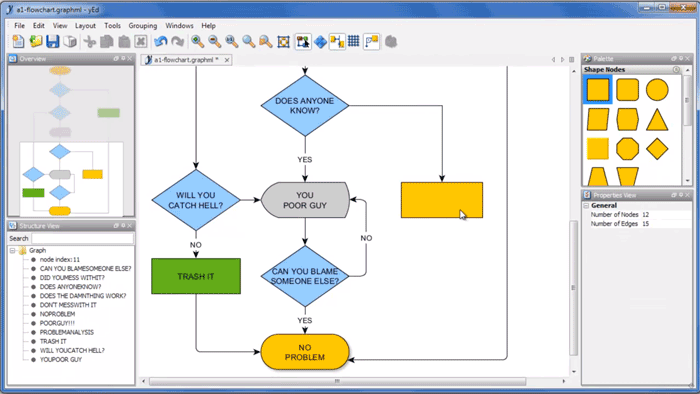The width and height of the screenshot is (700, 394).
Task: Select the unlabeled yellow rectangle node
Action: pos(442,200)
